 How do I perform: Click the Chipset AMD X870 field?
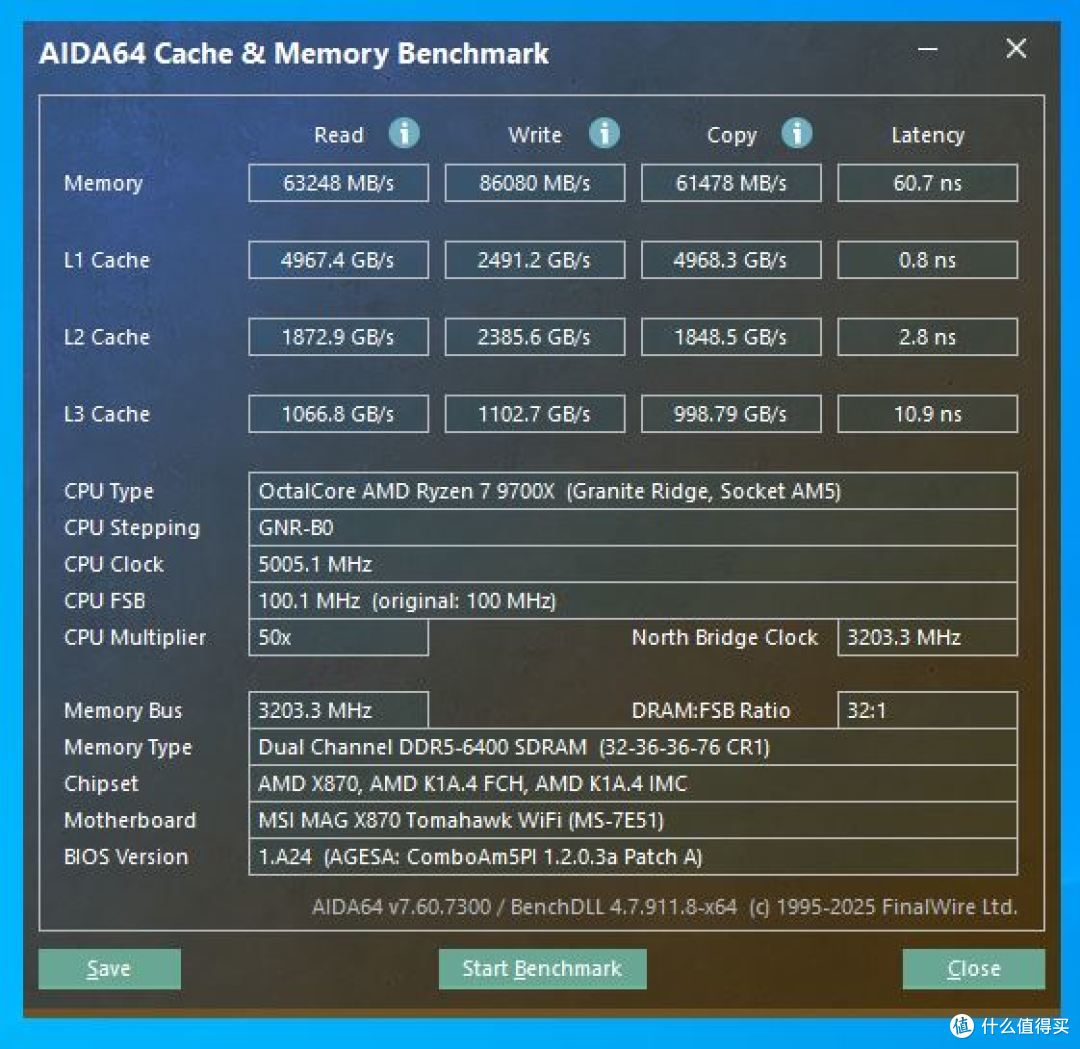tap(633, 783)
